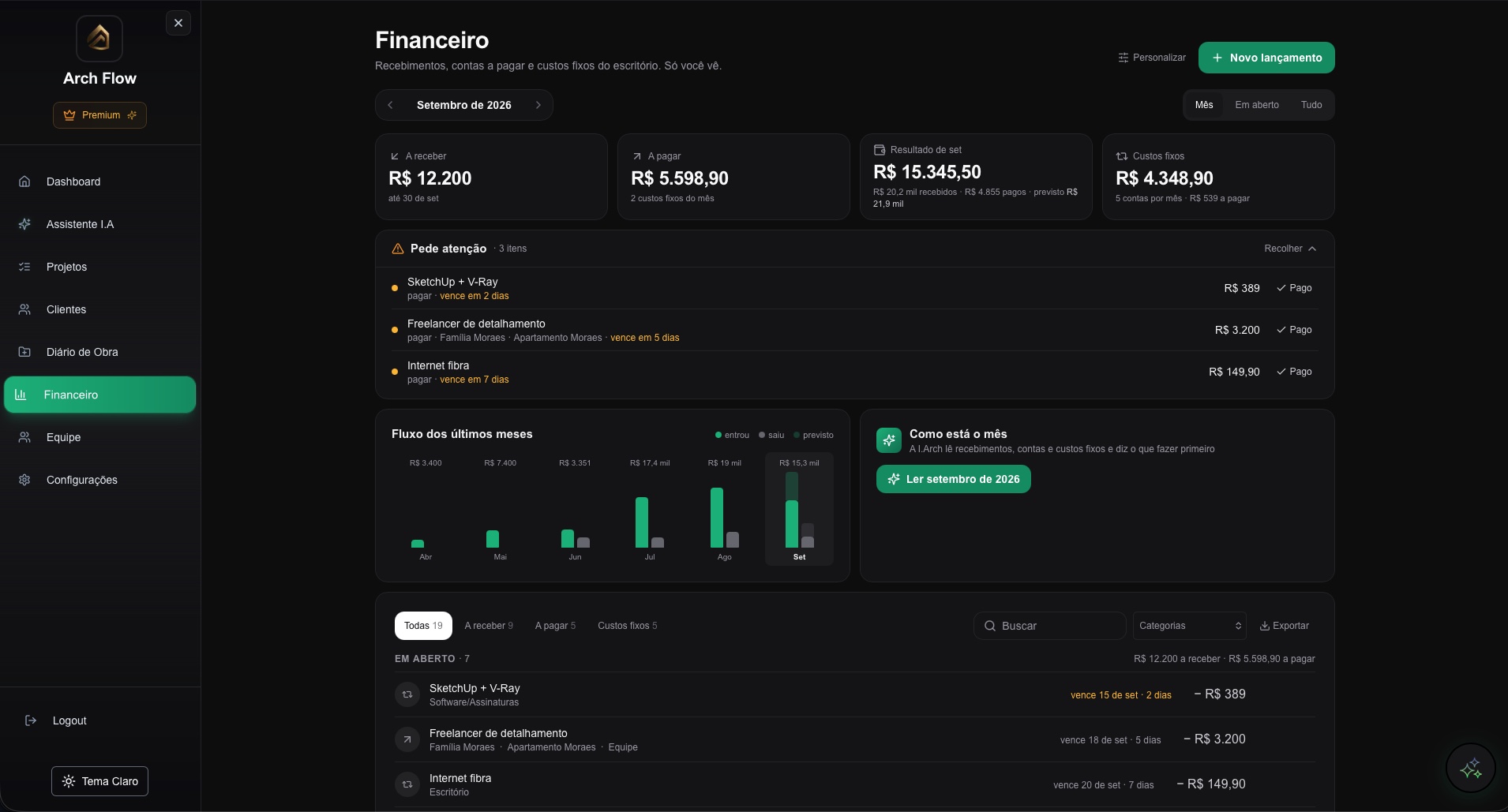Switch to the A receber tab
The height and width of the screenshot is (812, 1508).
point(489,626)
